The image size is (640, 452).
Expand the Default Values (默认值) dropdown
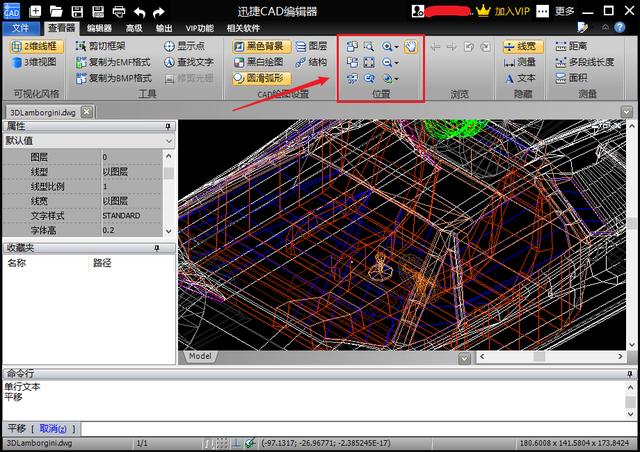coord(169,142)
